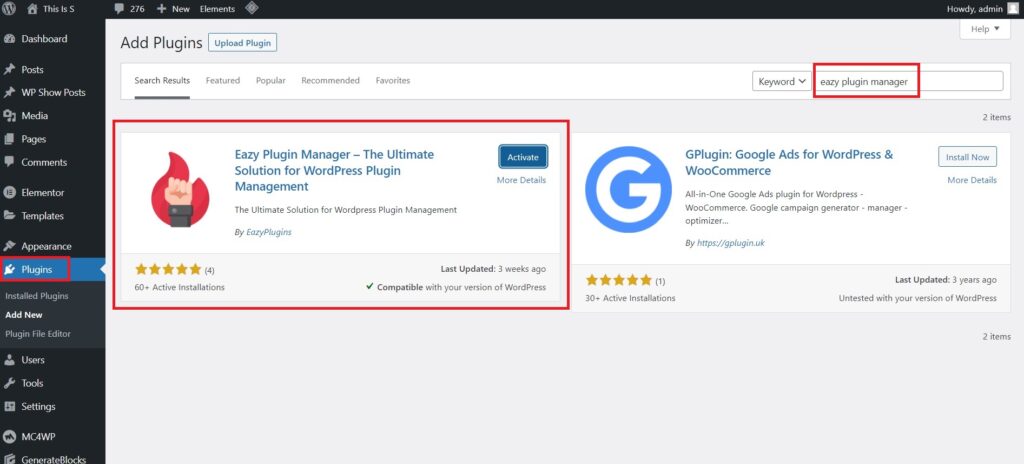Click the plus New icon in admin bar

pos(161,8)
